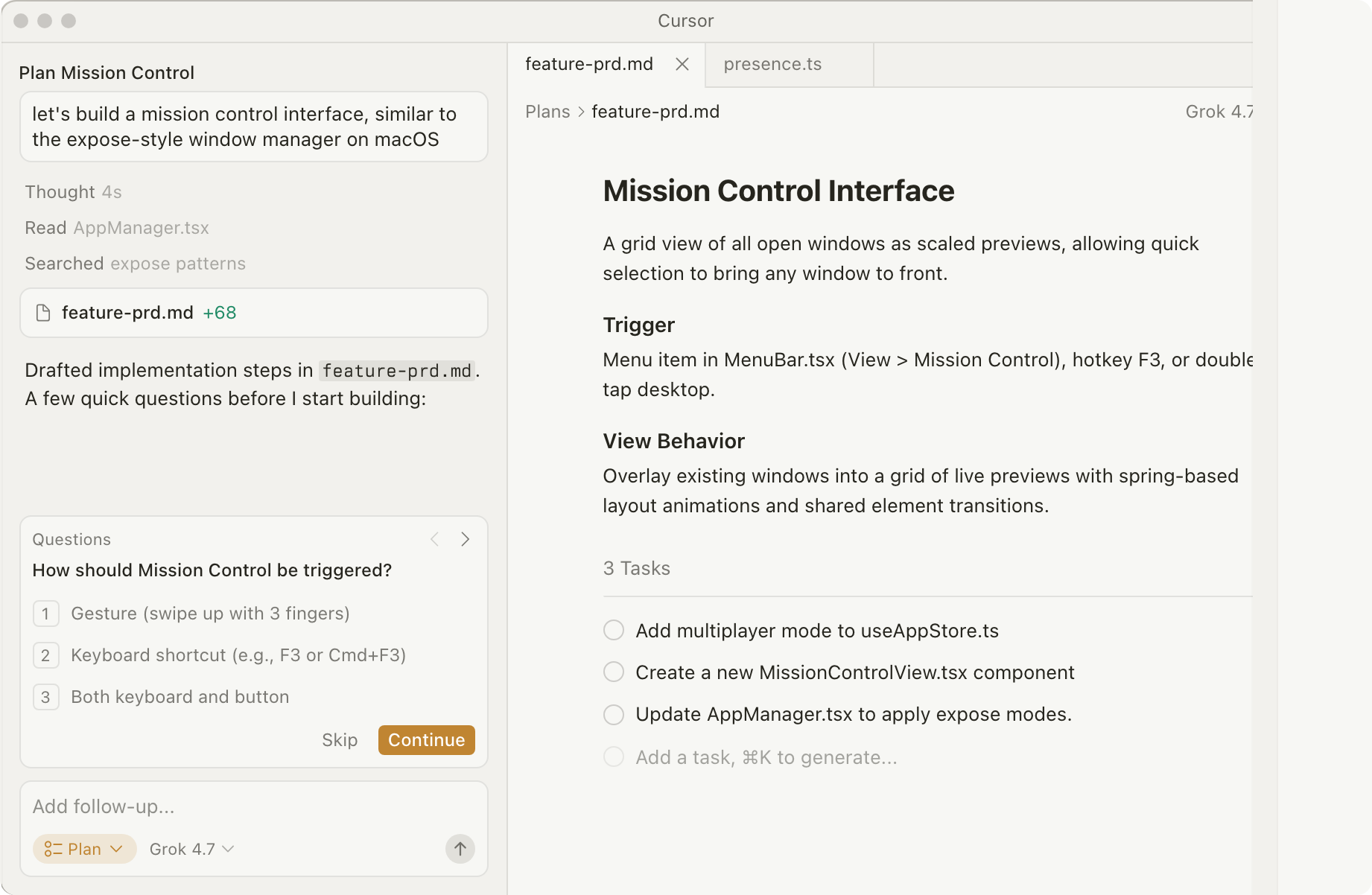Expand the Read AppManager.tsx step
This screenshot has width=1372, height=895.
click(117, 228)
